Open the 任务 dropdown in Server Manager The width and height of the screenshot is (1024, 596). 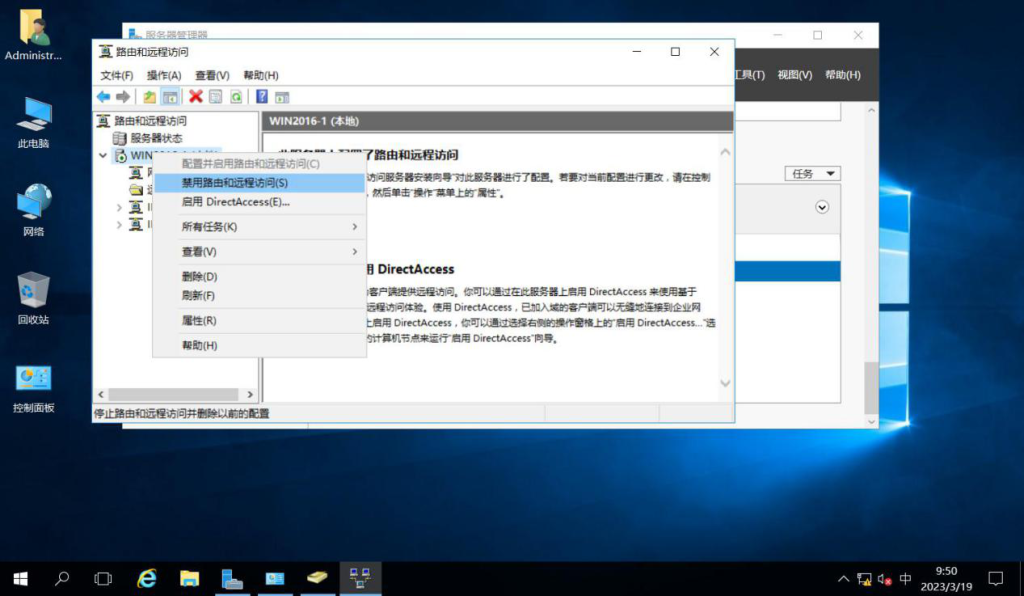point(812,174)
